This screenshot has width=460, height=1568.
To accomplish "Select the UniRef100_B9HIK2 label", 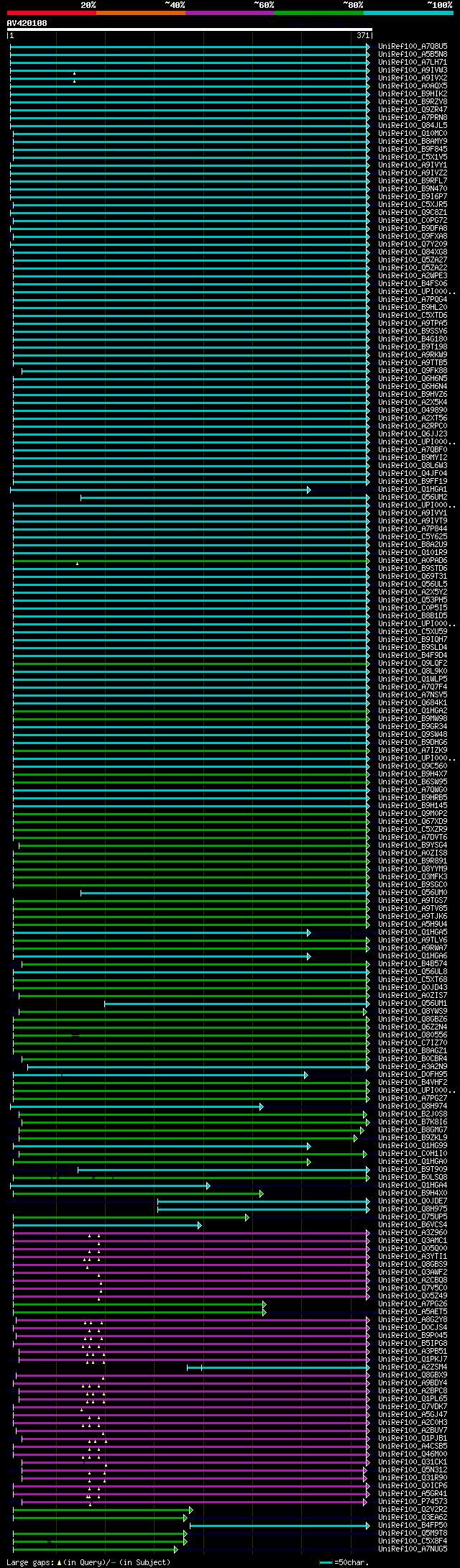I will pos(413,93).
